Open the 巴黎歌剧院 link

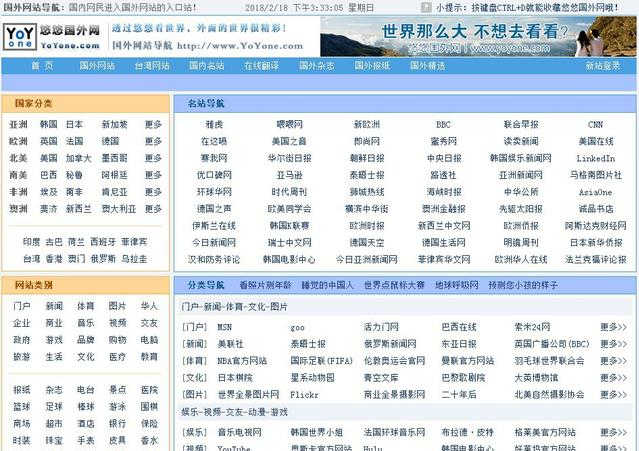pyautogui.click(x=463, y=378)
